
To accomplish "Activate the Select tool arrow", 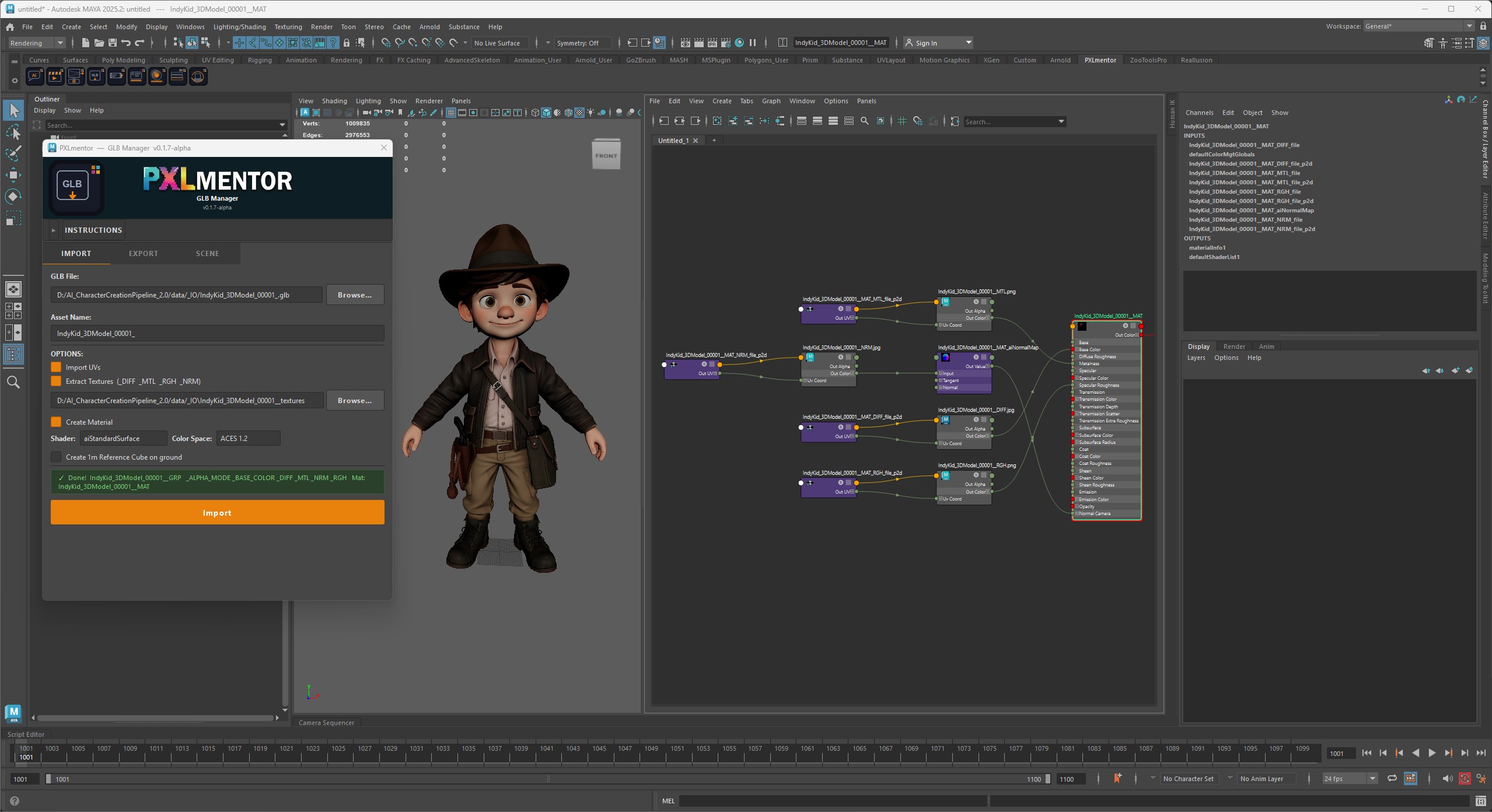I will point(13,110).
